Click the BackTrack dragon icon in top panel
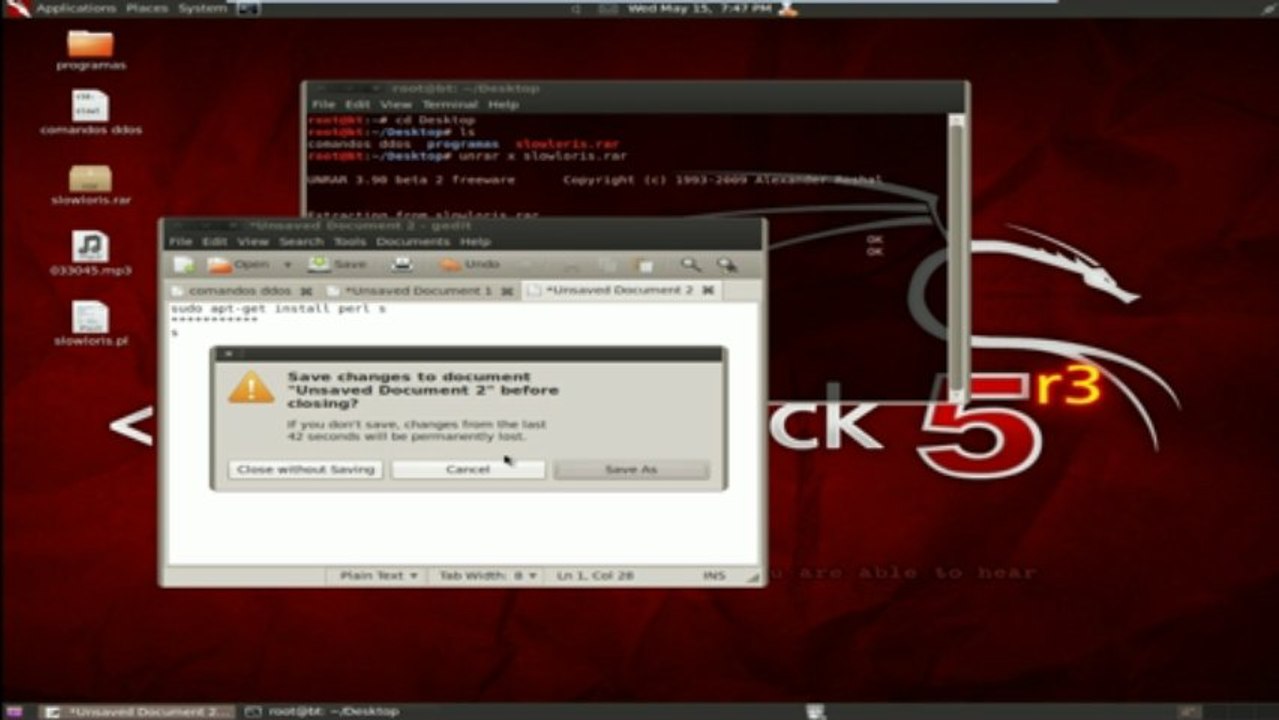Screen dimensions: 1279x720 17,8
